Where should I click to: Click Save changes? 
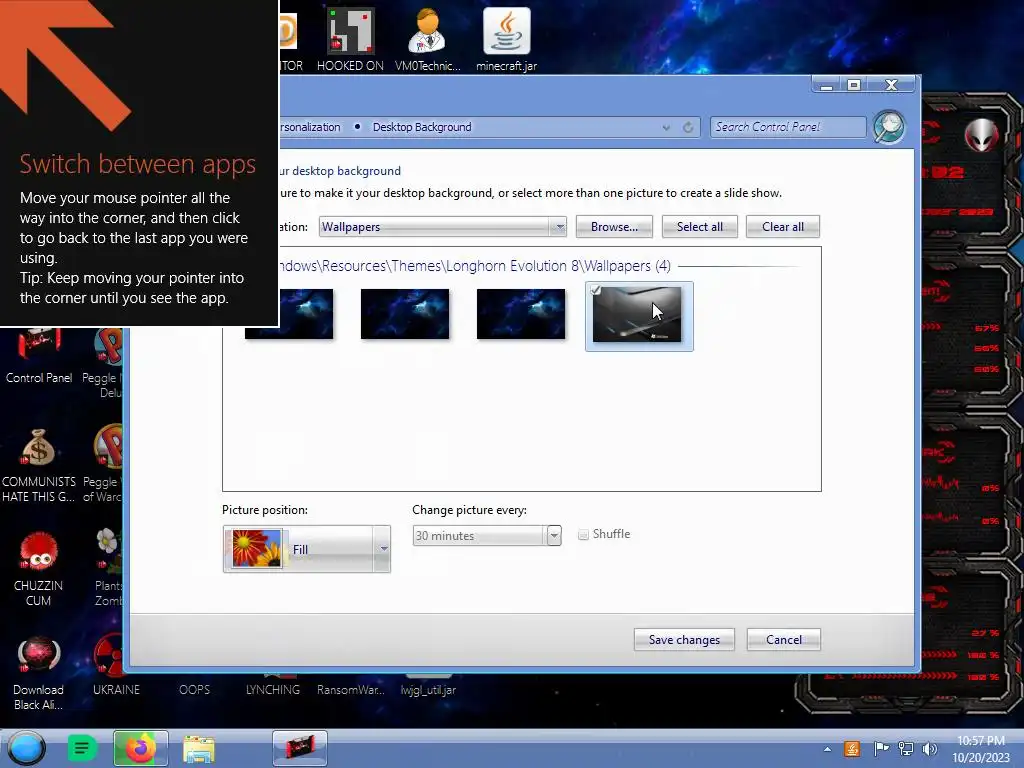[x=684, y=639]
